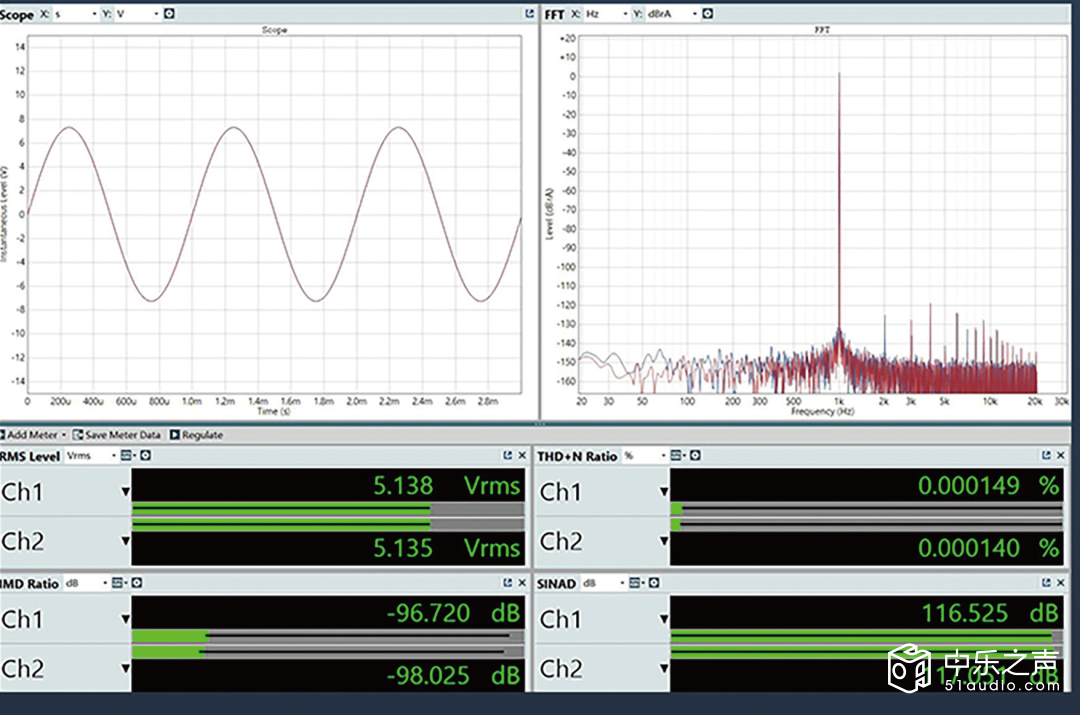Open Scope graph settings gear icon
Image resolution: width=1080 pixels, height=715 pixels.
pyautogui.click(x=169, y=14)
